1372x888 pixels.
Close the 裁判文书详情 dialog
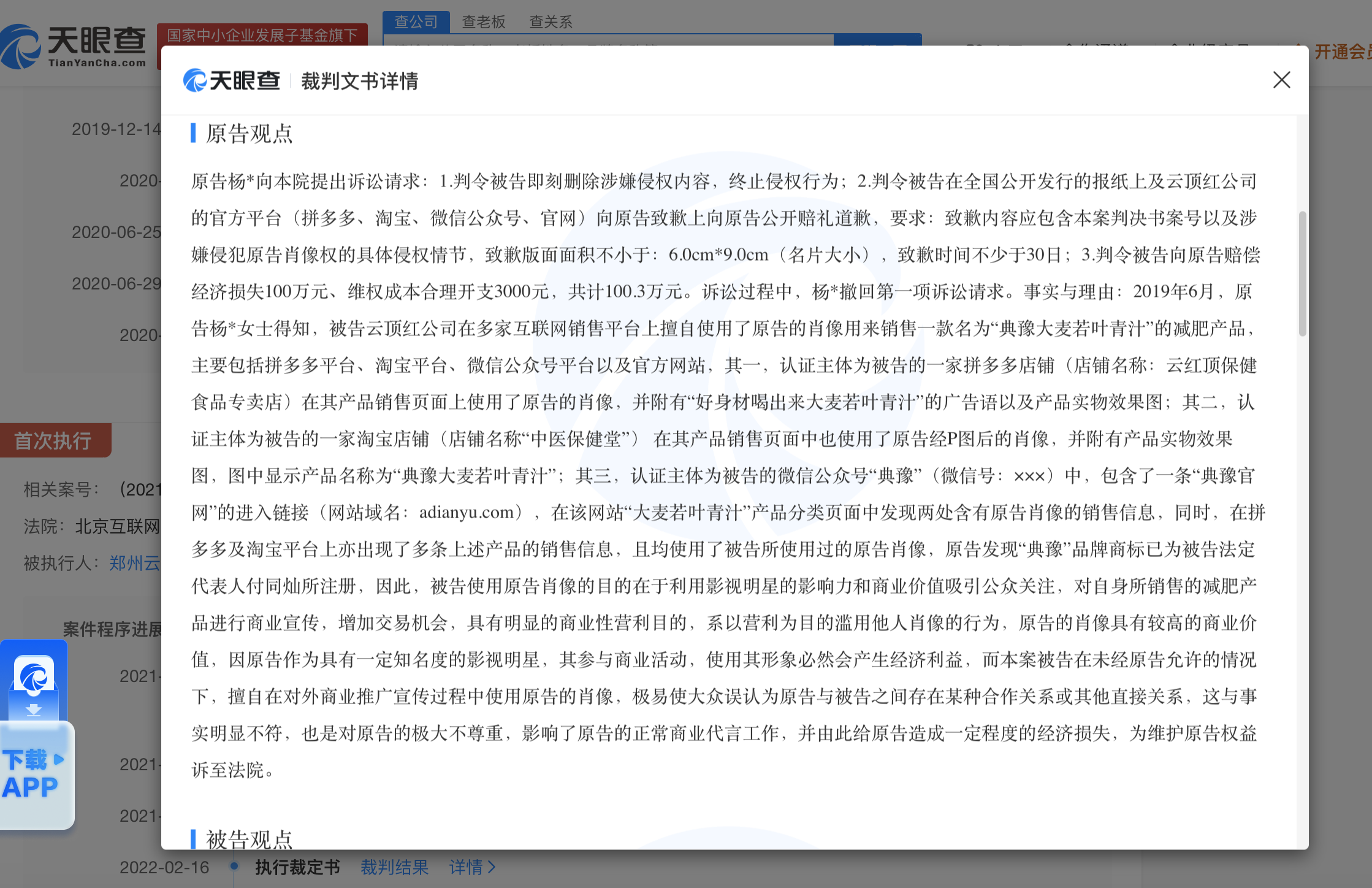click(1281, 80)
